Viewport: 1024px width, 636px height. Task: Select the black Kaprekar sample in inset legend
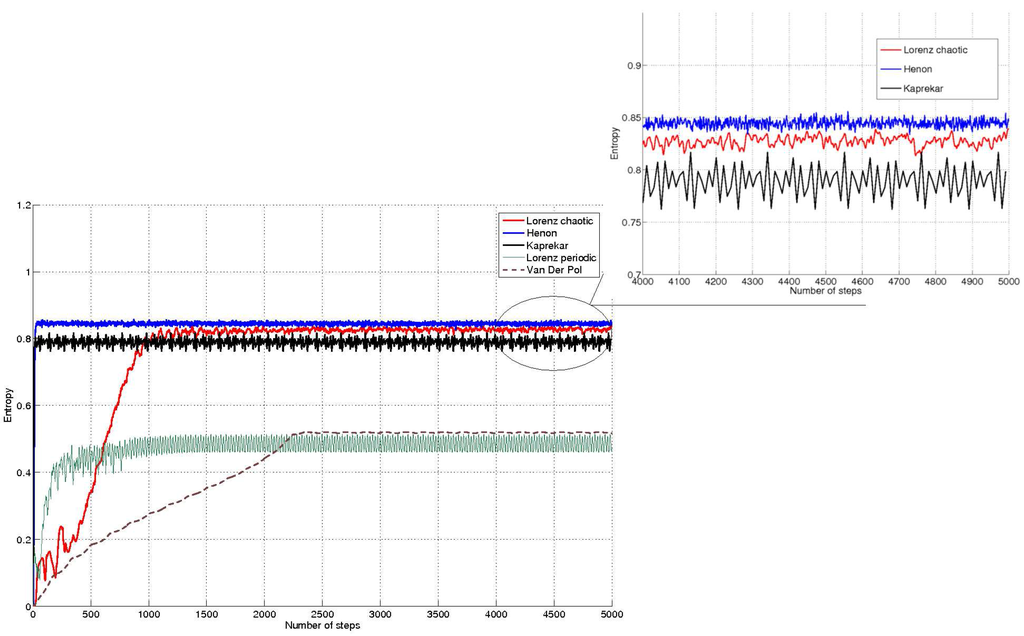891,88
